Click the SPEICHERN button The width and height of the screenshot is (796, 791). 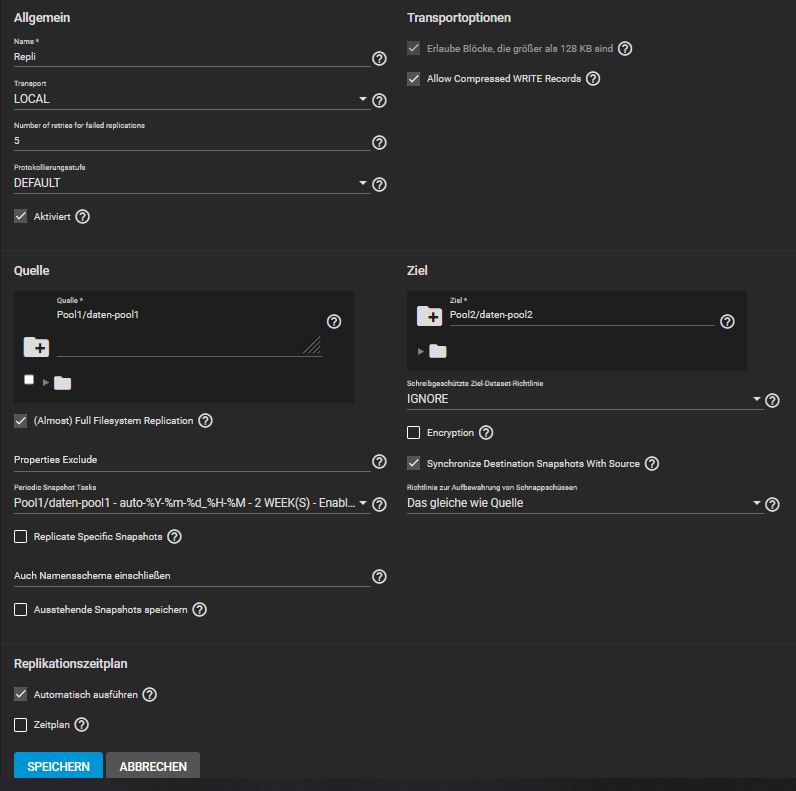pos(58,766)
